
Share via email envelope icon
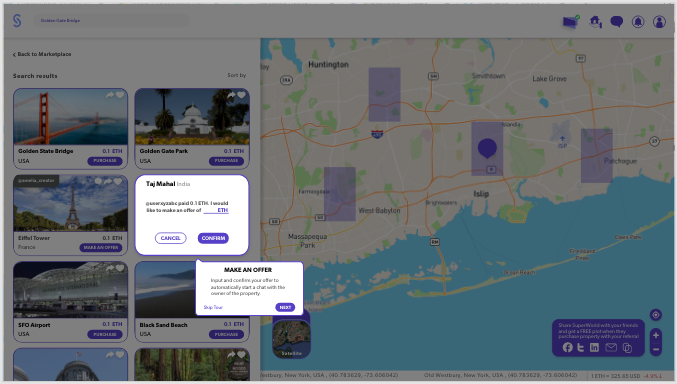click(611, 348)
